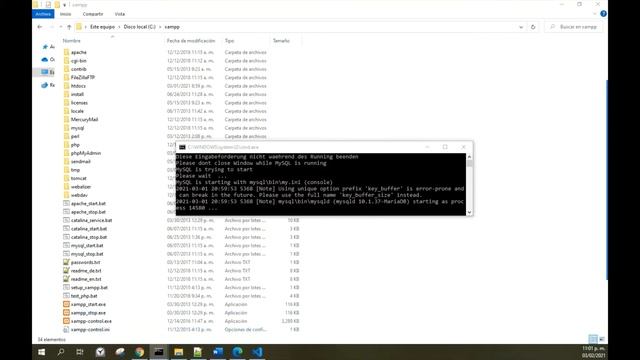Select the mysql folder icon

[67, 128]
